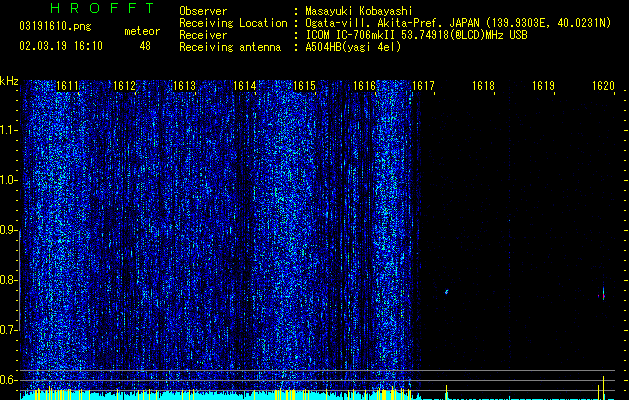This screenshot has height=400, width=629.
Task: Click the 1616 time marker
Action: [x=364, y=86]
